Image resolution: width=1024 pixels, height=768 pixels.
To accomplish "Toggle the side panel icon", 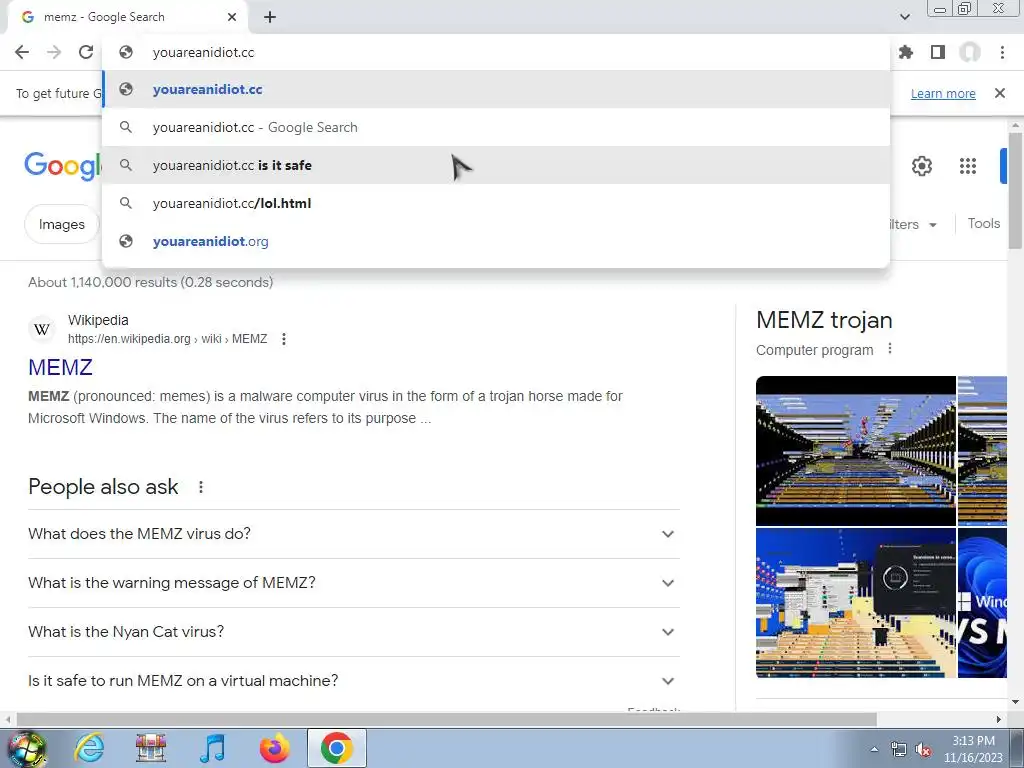I will tap(938, 52).
